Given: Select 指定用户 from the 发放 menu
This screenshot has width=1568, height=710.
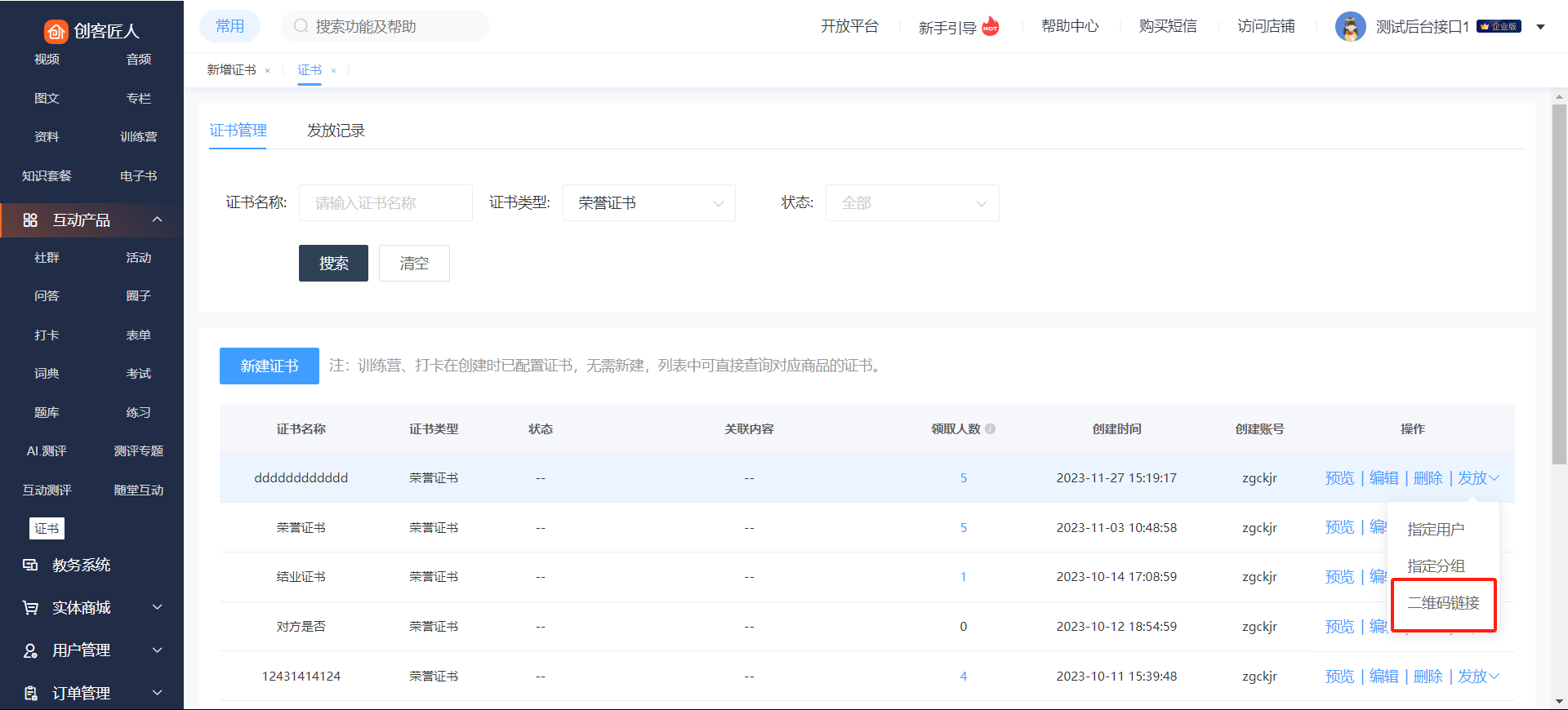Looking at the screenshot, I should point(1435,530).
